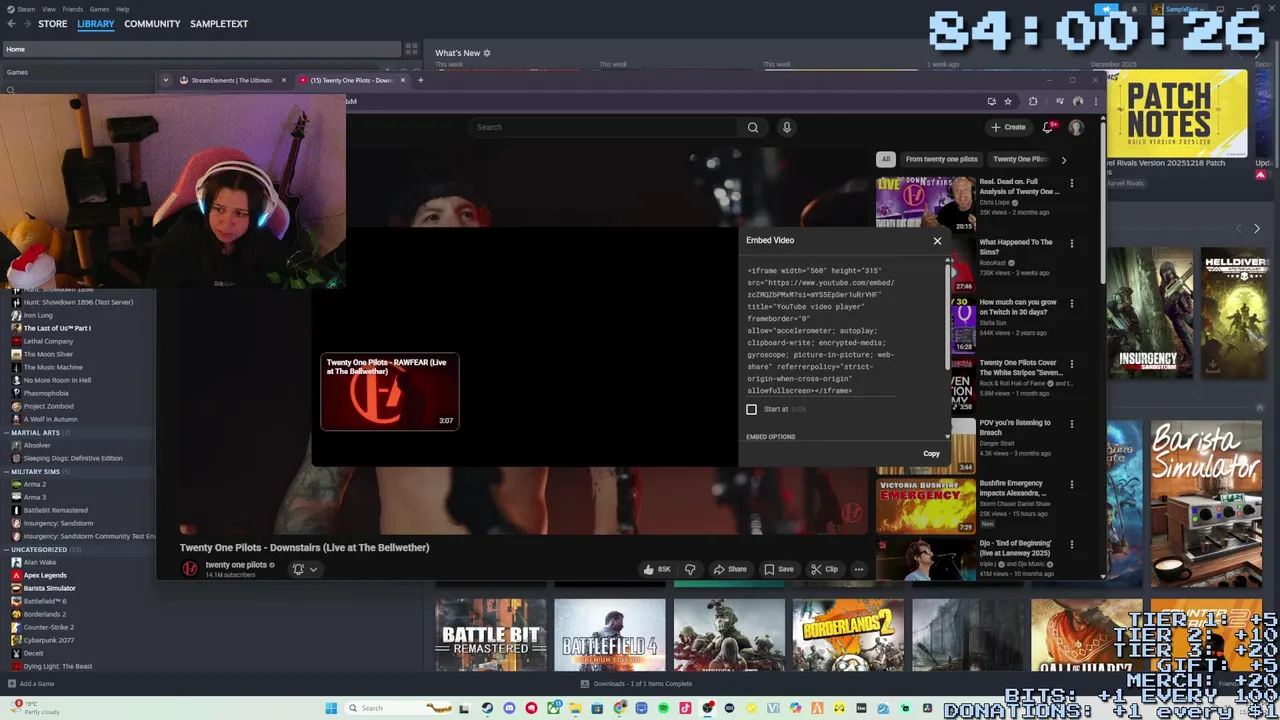The height and width of the screenshot is (720, 1280).
Task: Focus the YouTube Search input field
Action: [605, 127]
